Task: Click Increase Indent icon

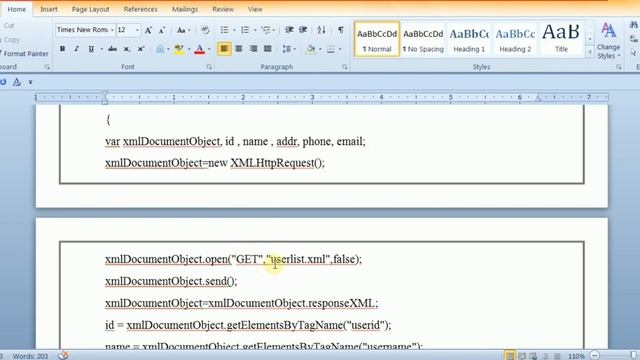Action: (x=303, y=30)
